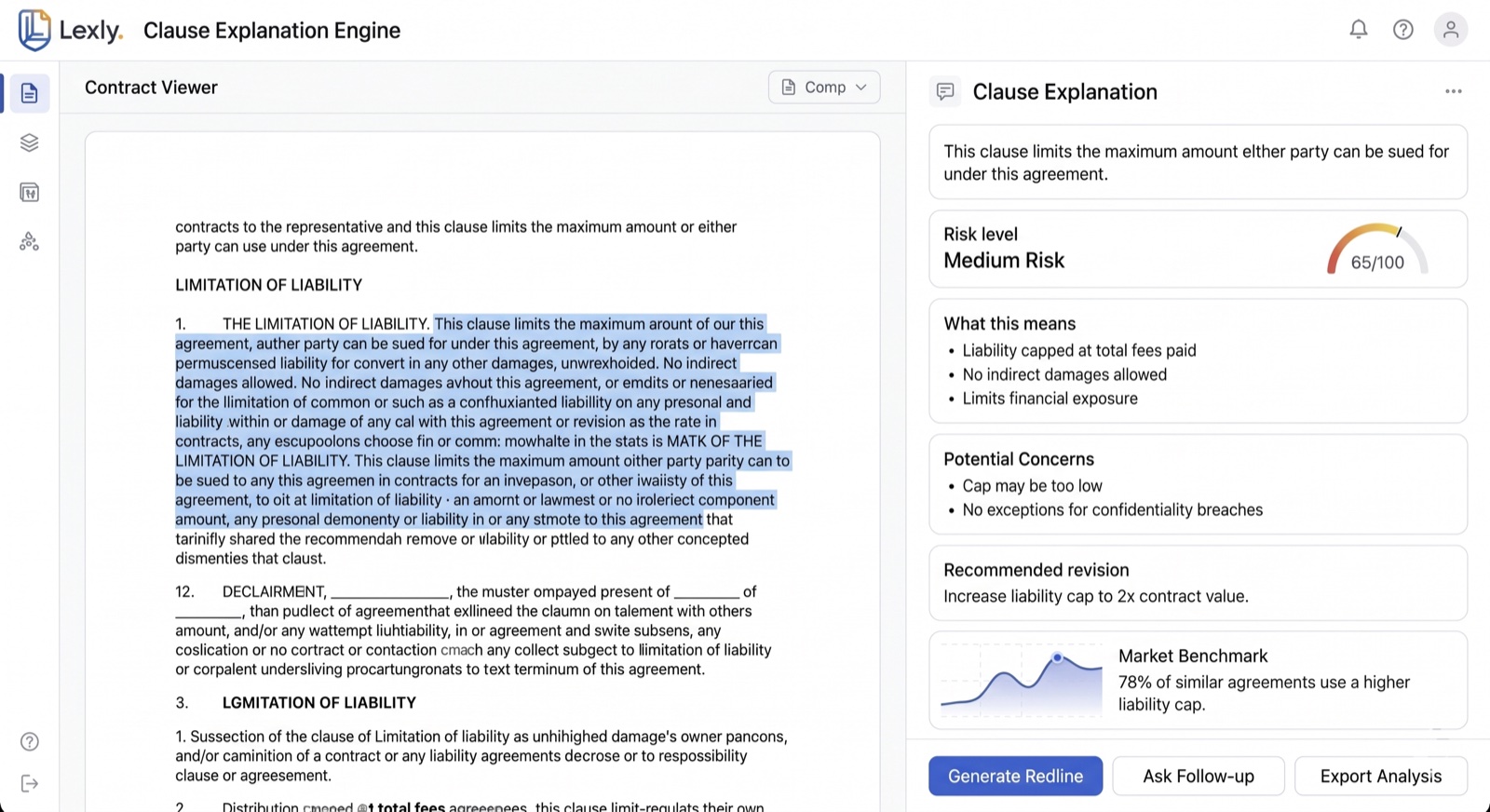
Task: Click the 'Clause Explanation Engine' title
Action: click(x=272, y=31)
